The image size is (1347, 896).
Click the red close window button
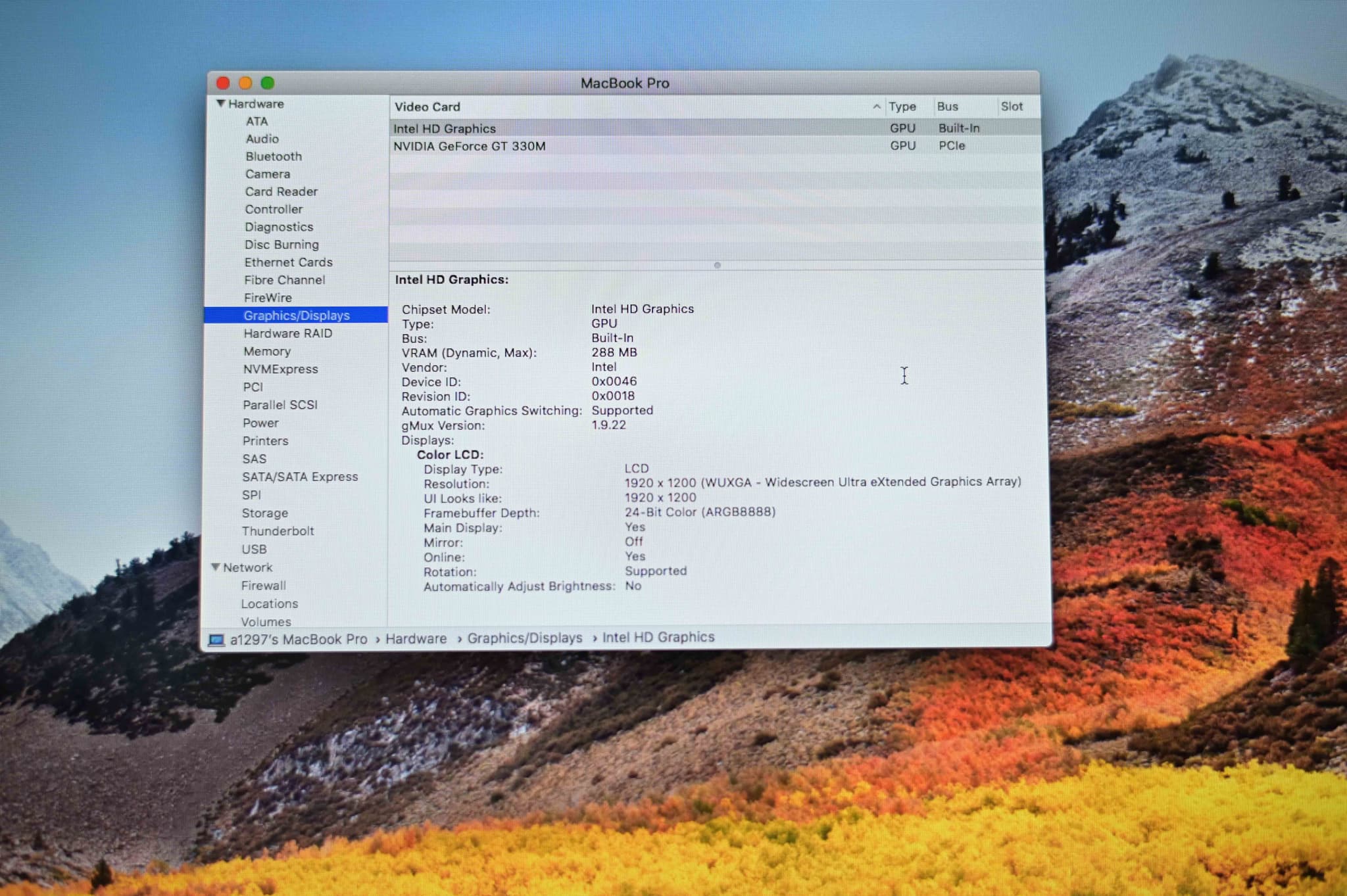pos(223,83)
